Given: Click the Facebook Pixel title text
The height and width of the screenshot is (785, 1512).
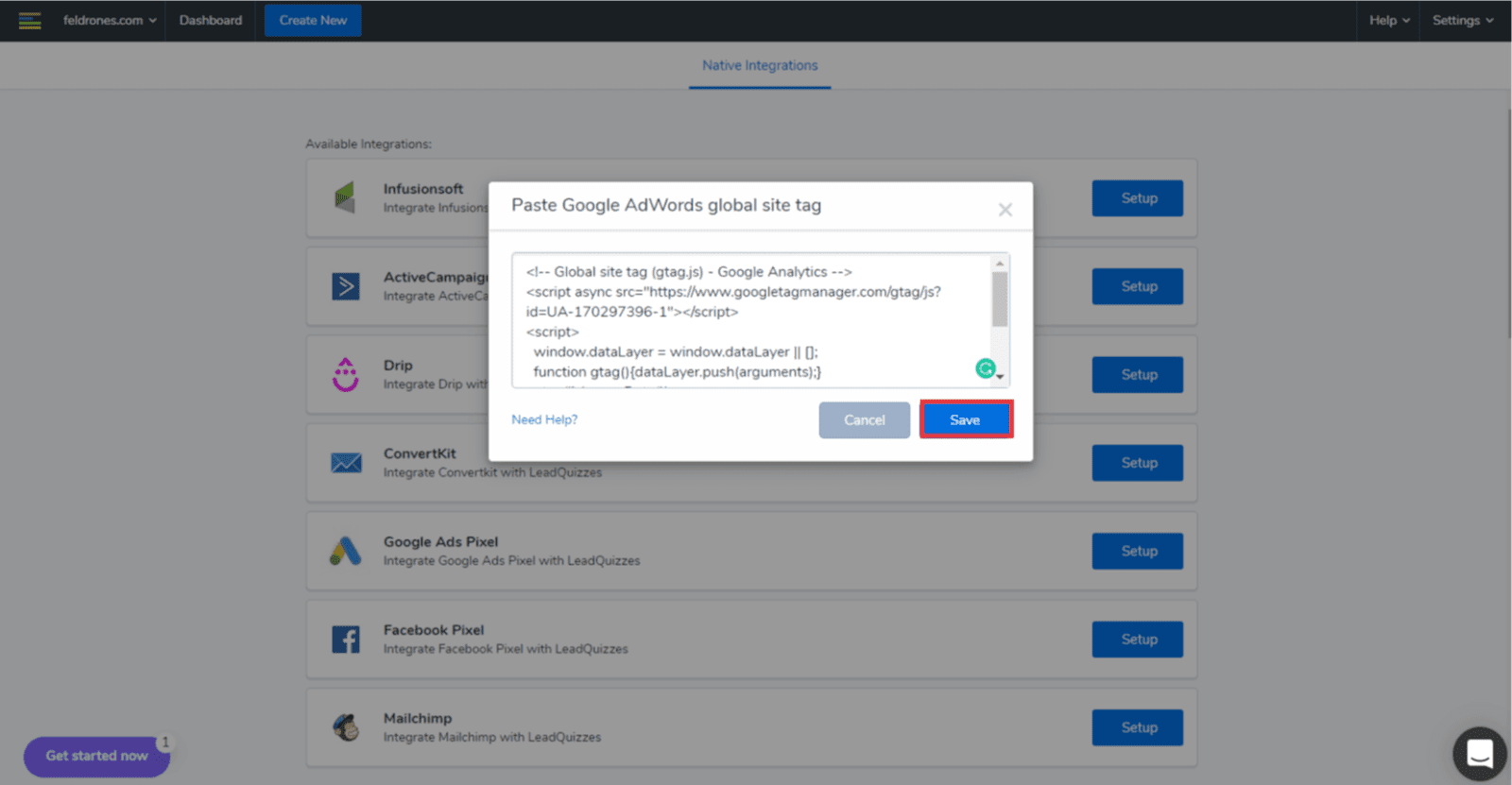Looking at the screenshot, I should [x=434, y=630].
